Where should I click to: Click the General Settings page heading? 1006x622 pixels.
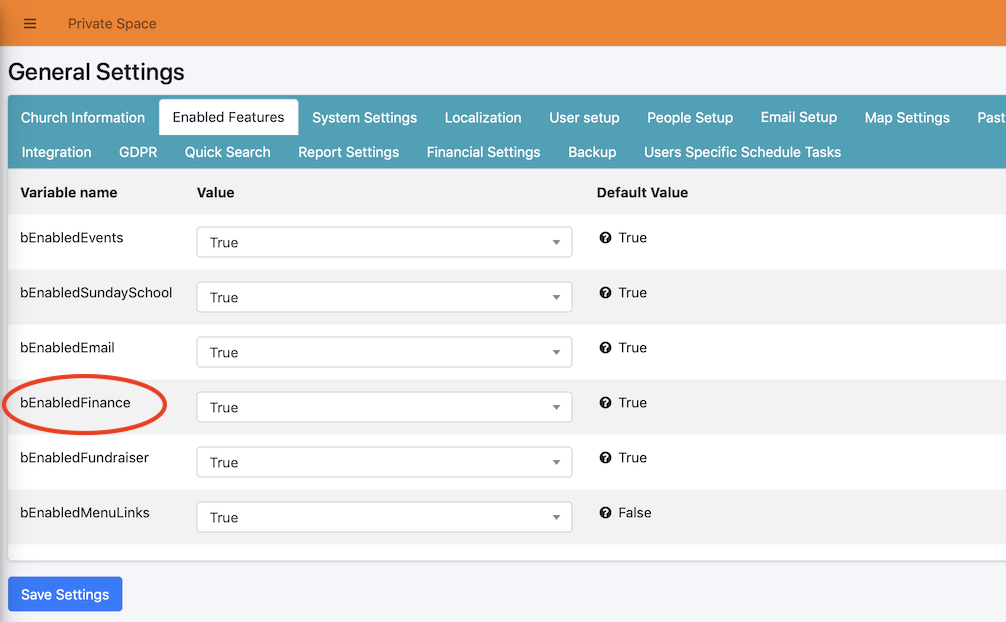(96, 72)
